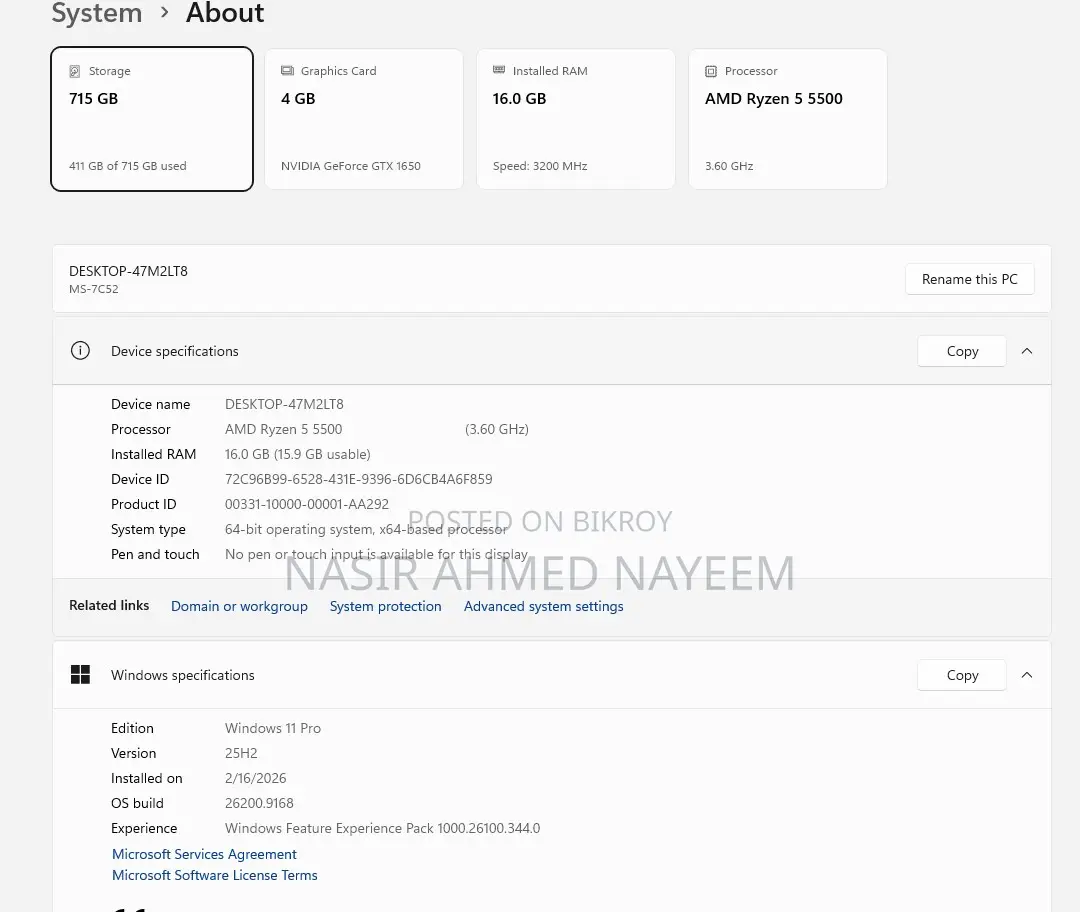Go back to System breadcrumb
This screenshot has height=912, width=1080.
click(97, 12)
